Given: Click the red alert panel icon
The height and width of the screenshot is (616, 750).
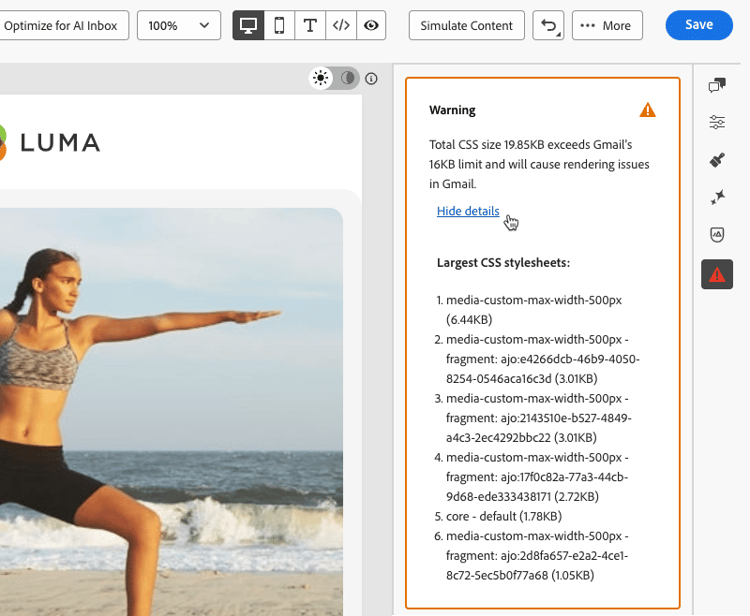Looking at the screenshot, I should click(717, 275).
